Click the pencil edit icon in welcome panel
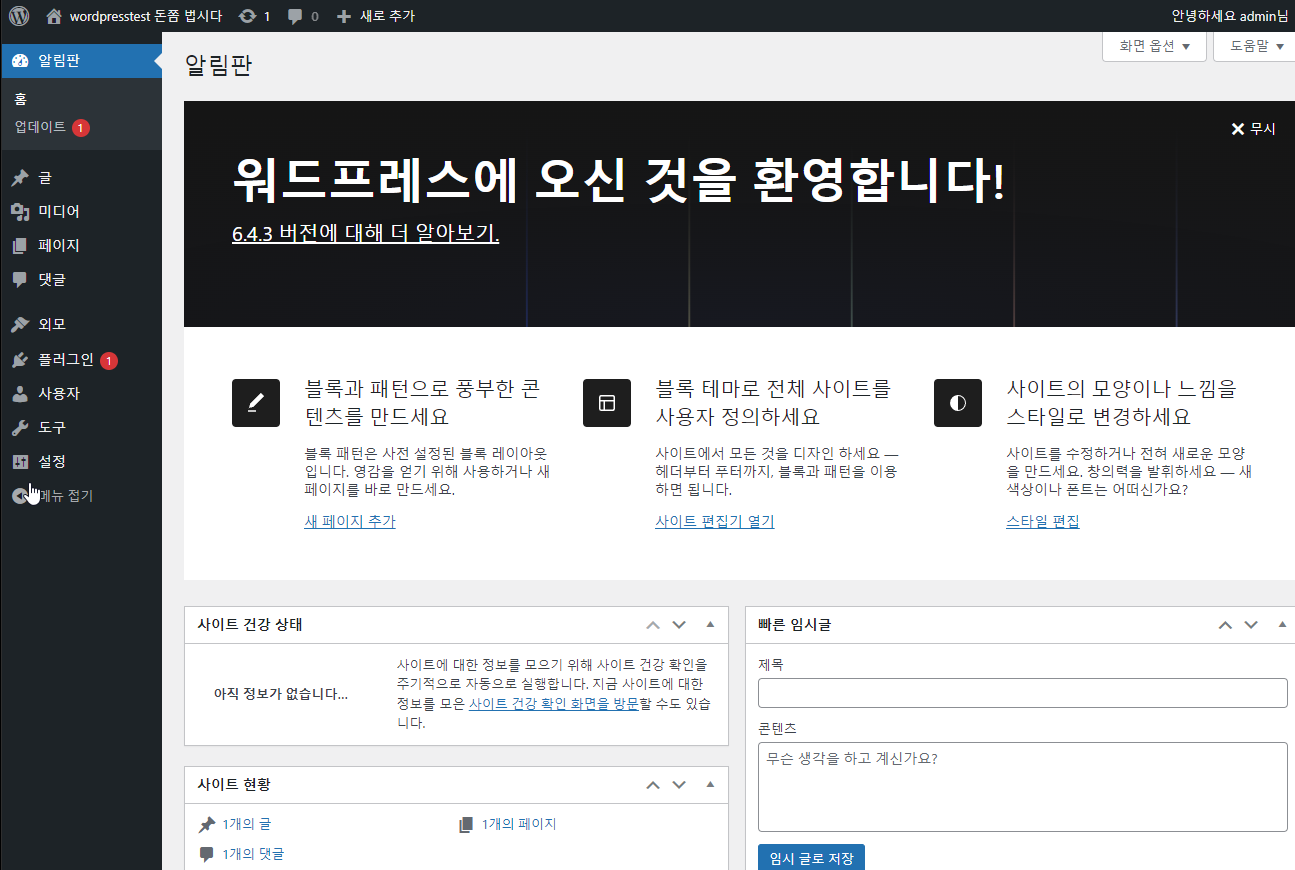The image size is (1295, 870). pyautogui.click(x=256, y=403)
